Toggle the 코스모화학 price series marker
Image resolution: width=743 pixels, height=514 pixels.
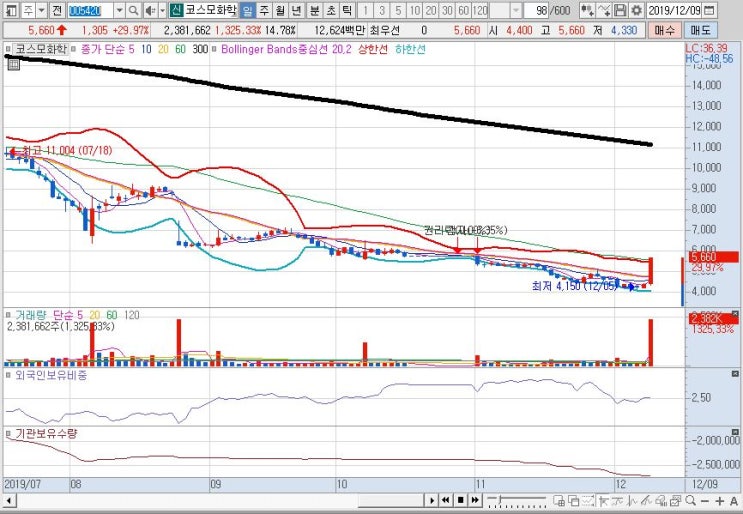8,49
